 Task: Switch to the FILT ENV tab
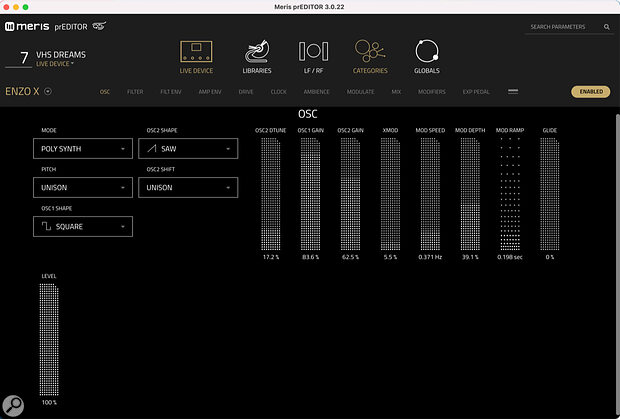[171, 92]
